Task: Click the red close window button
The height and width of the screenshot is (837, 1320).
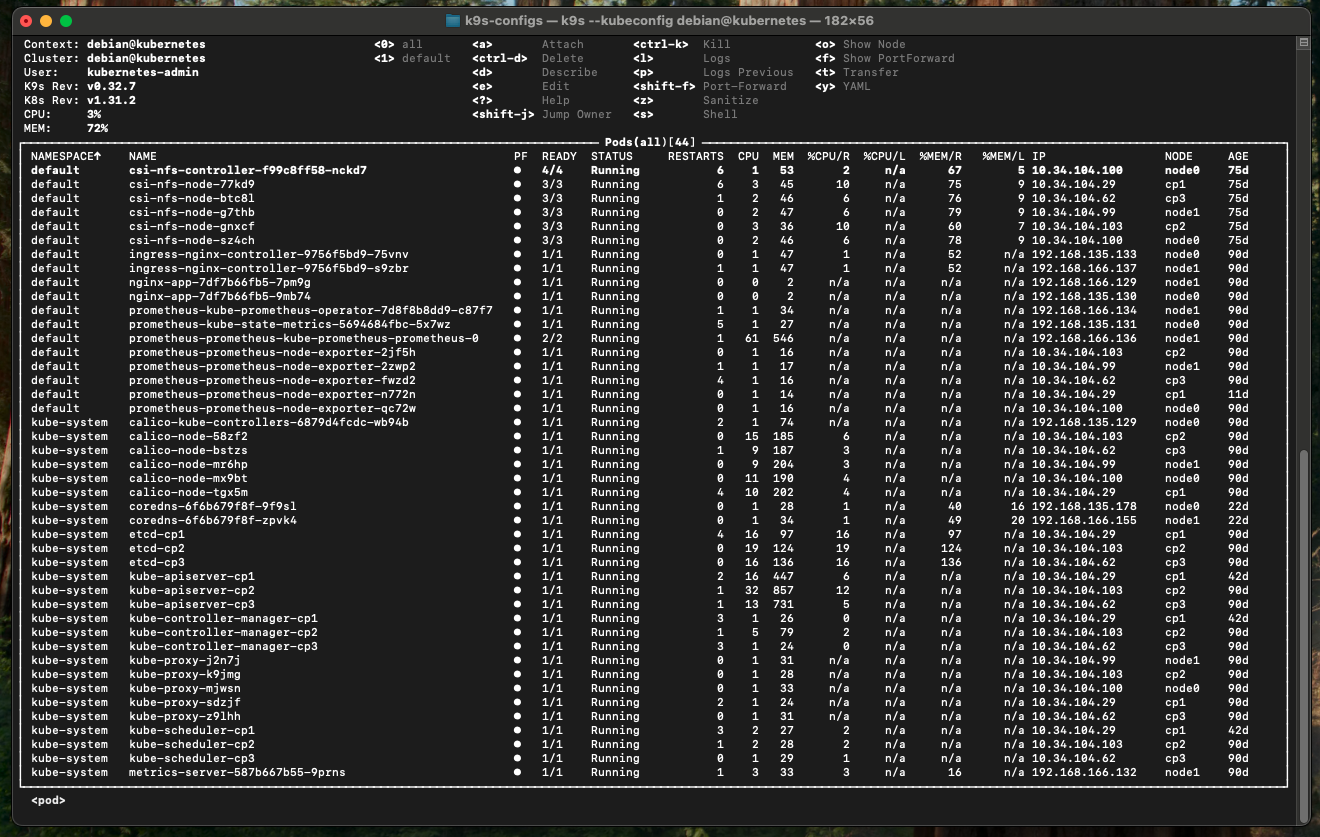Action: click(x=26, y=21)
